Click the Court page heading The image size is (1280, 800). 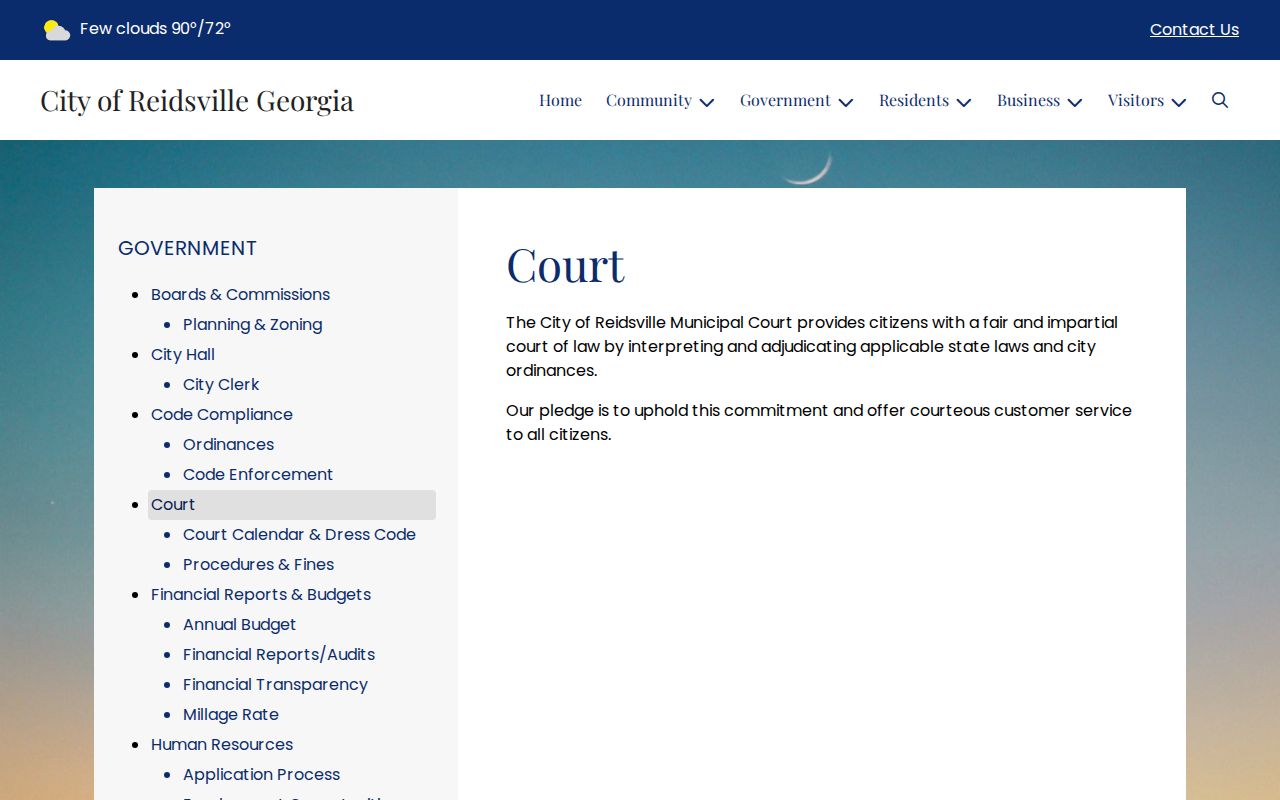[x=565, y=265]
